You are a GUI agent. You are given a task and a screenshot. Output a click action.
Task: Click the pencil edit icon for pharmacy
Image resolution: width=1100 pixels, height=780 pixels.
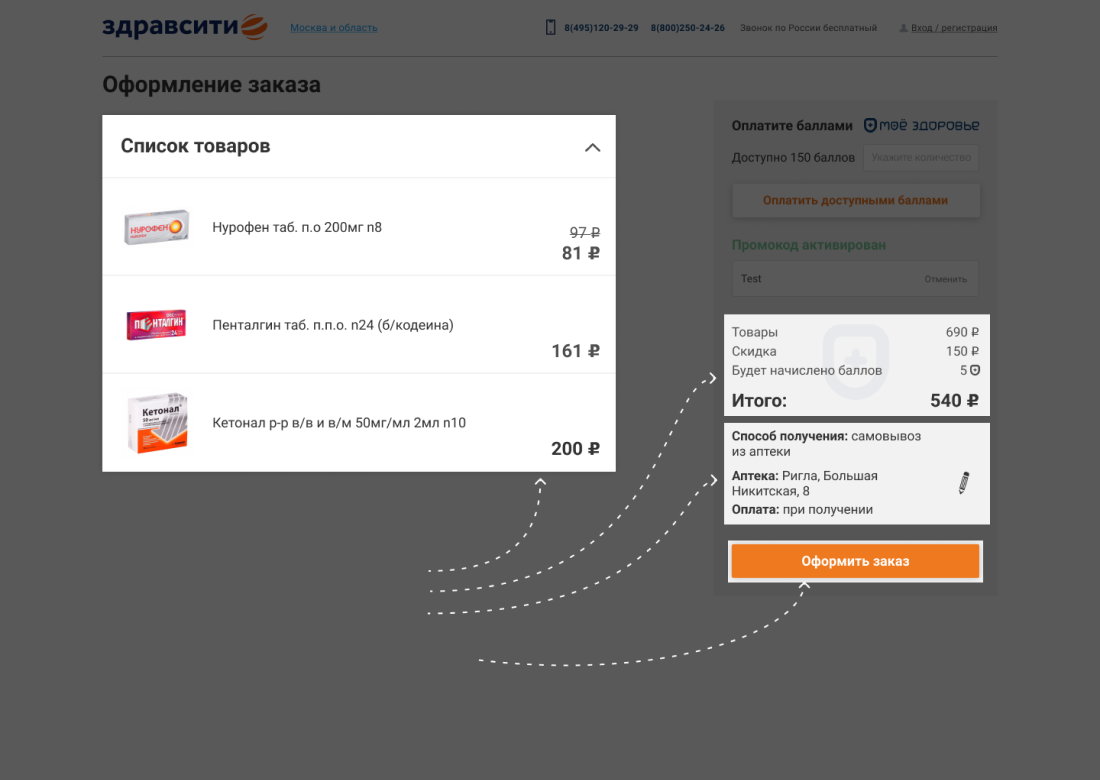pos(964,483)
